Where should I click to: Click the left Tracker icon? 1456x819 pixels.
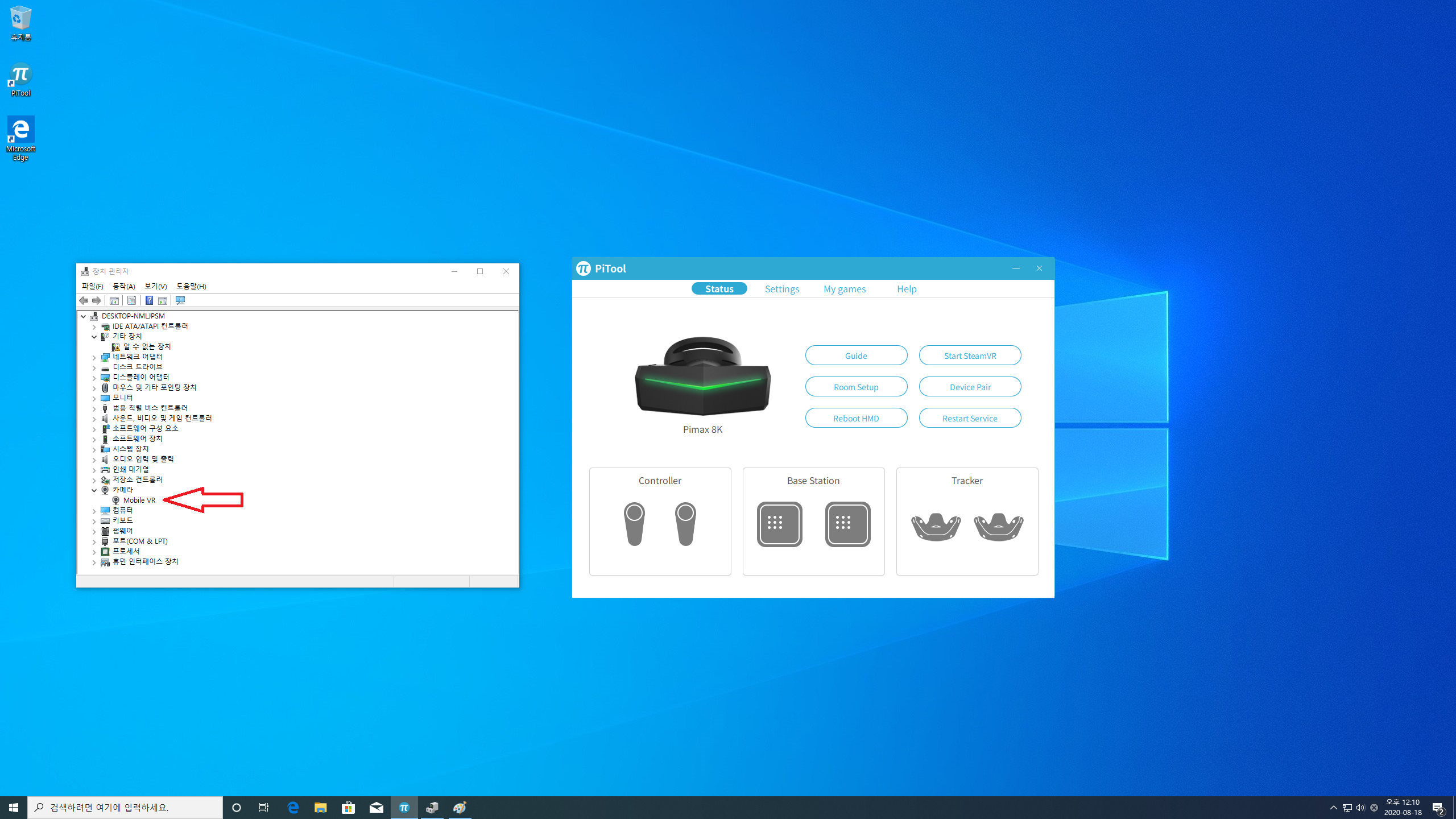pos(936,526)
